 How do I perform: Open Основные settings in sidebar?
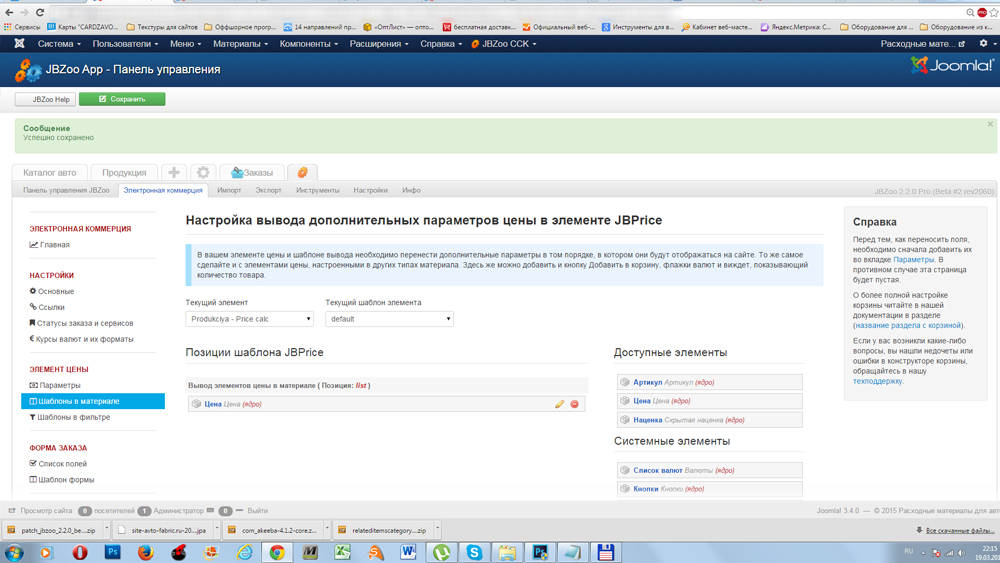point(52,291)
